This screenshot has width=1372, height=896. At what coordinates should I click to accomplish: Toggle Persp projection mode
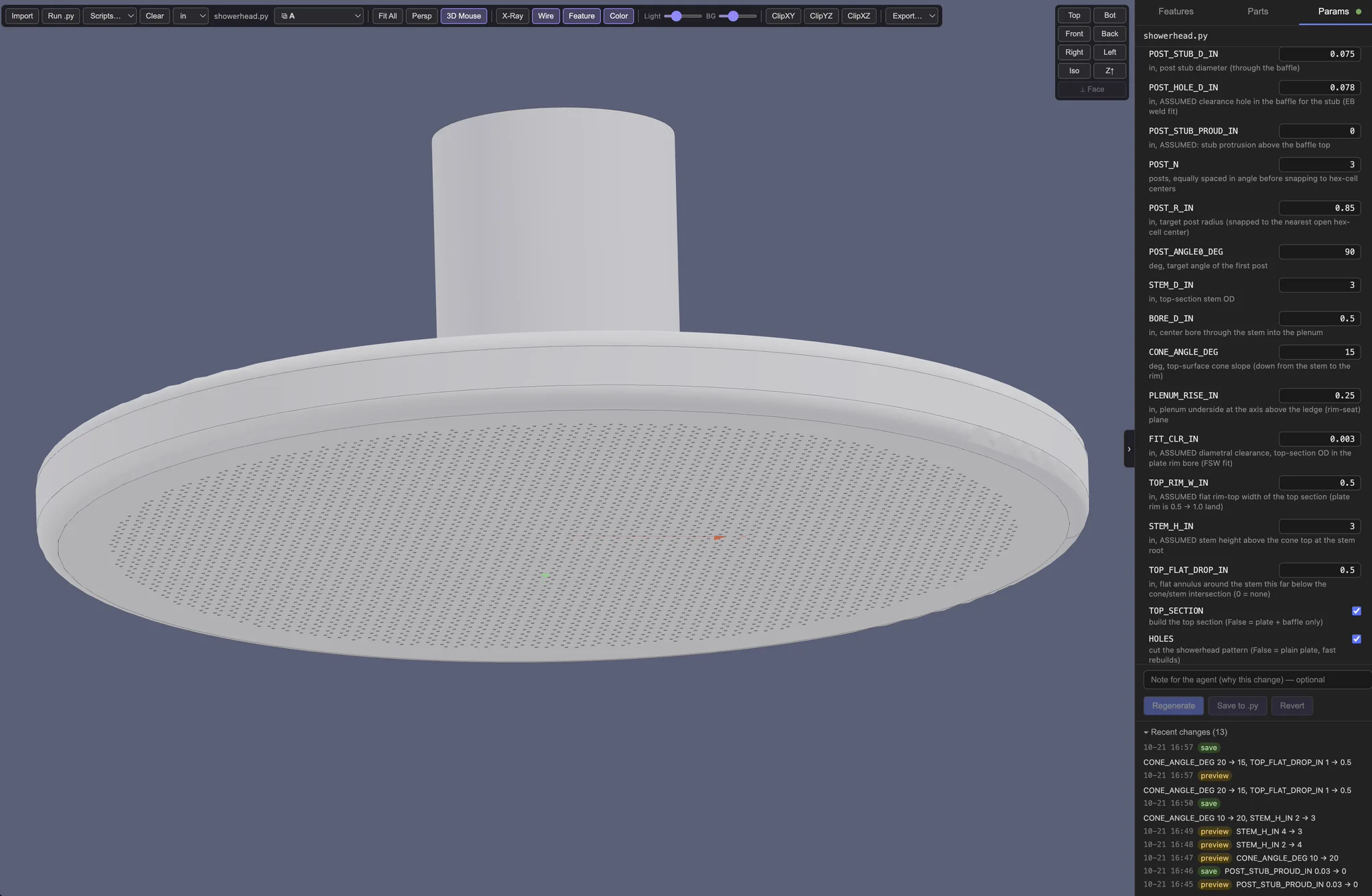pos(421,16)
